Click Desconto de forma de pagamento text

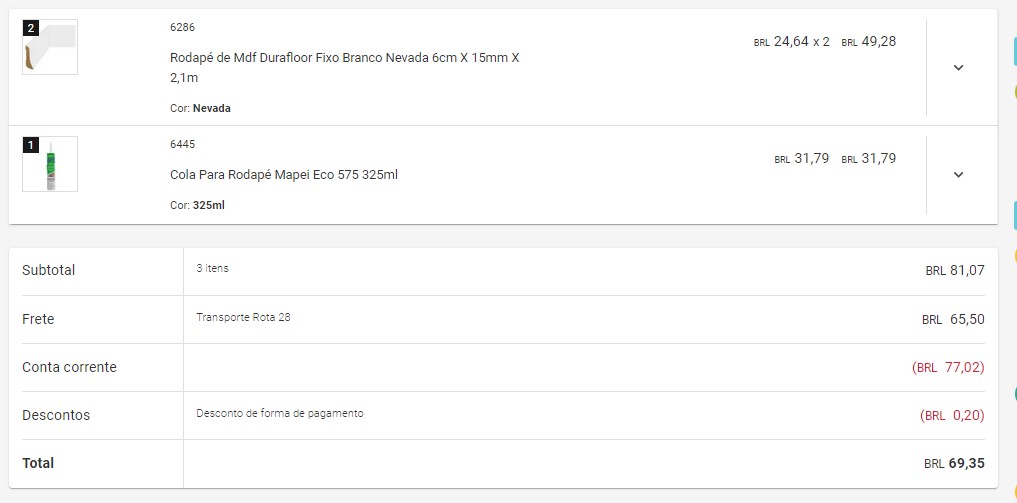tap(280, 413)
